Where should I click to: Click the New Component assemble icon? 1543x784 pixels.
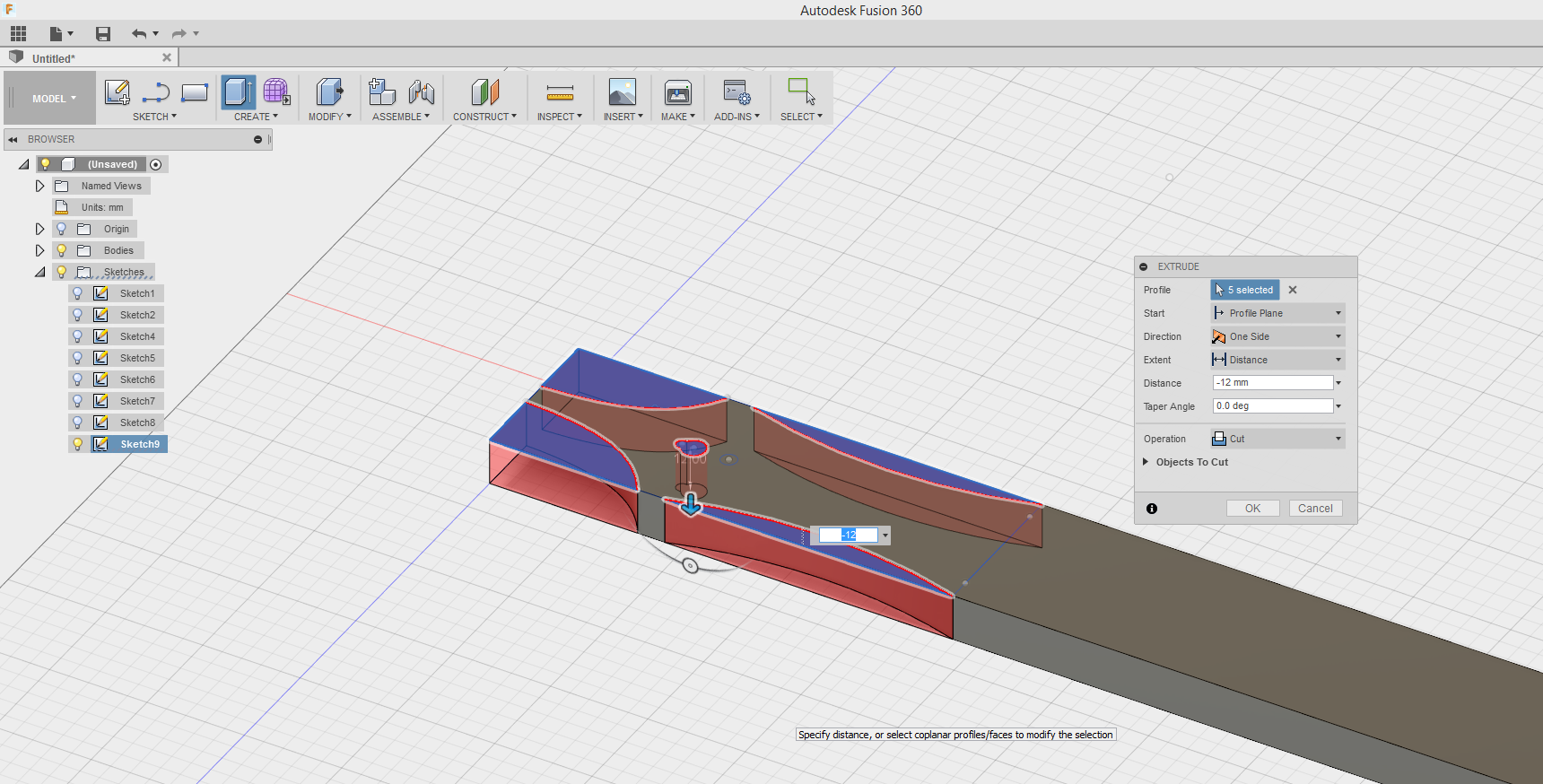tap(382, 91)
